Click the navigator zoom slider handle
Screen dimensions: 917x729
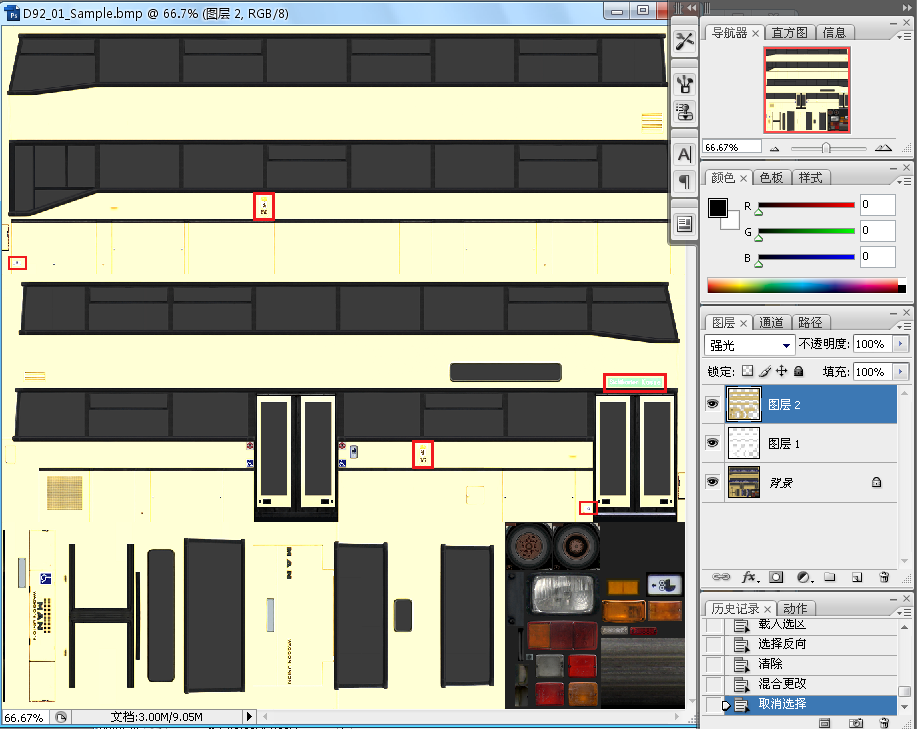click(x=826, y=148)
